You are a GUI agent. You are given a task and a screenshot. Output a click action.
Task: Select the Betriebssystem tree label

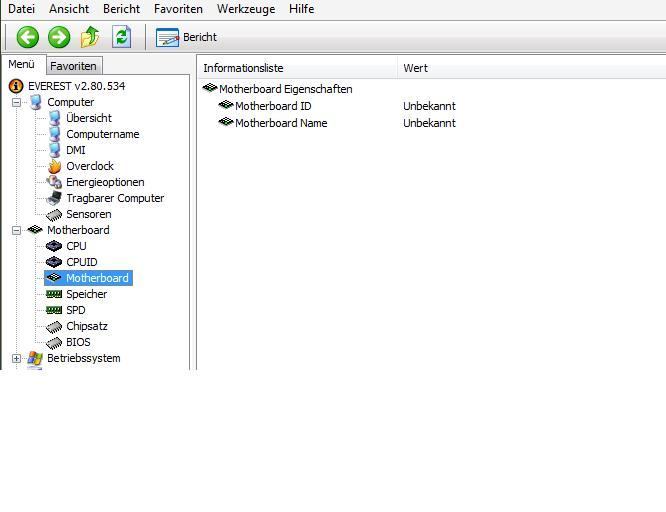click(84, 358)
